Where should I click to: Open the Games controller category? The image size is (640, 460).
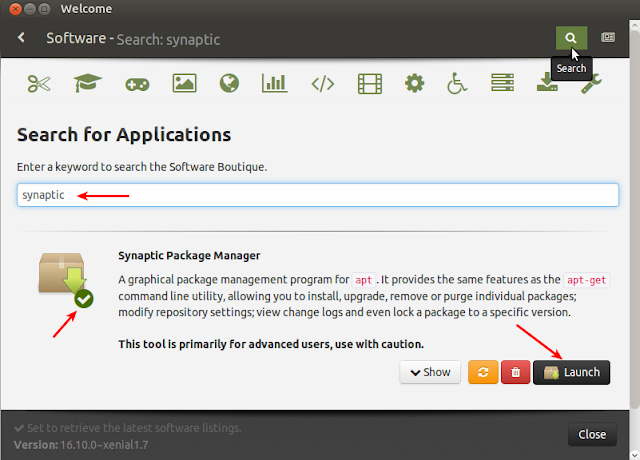[137, 84]
